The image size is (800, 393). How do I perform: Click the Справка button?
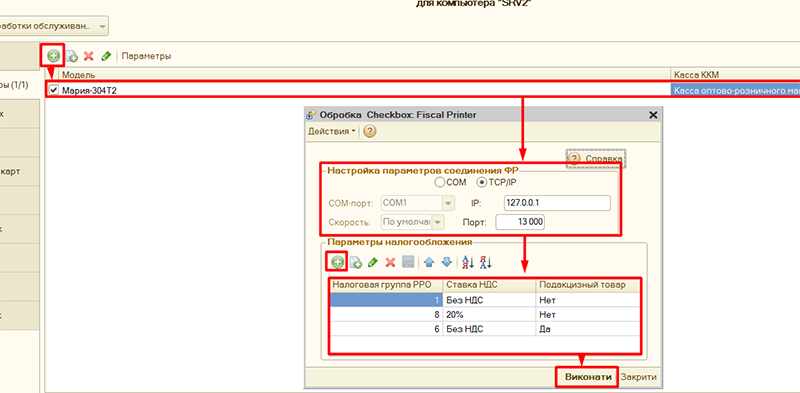click(x=596, y=159)
